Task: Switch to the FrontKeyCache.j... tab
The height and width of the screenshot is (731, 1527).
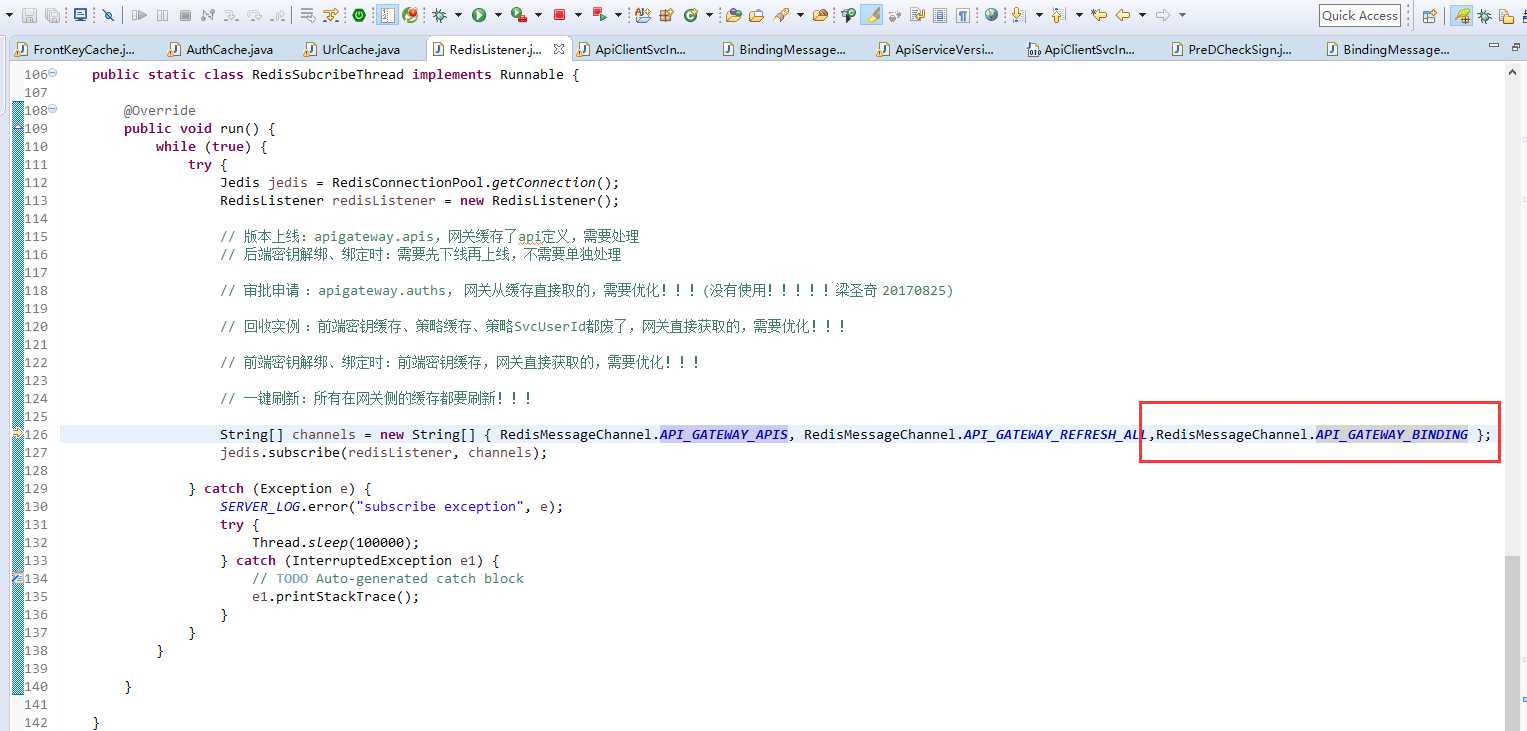Action: [x=76, y=49]
